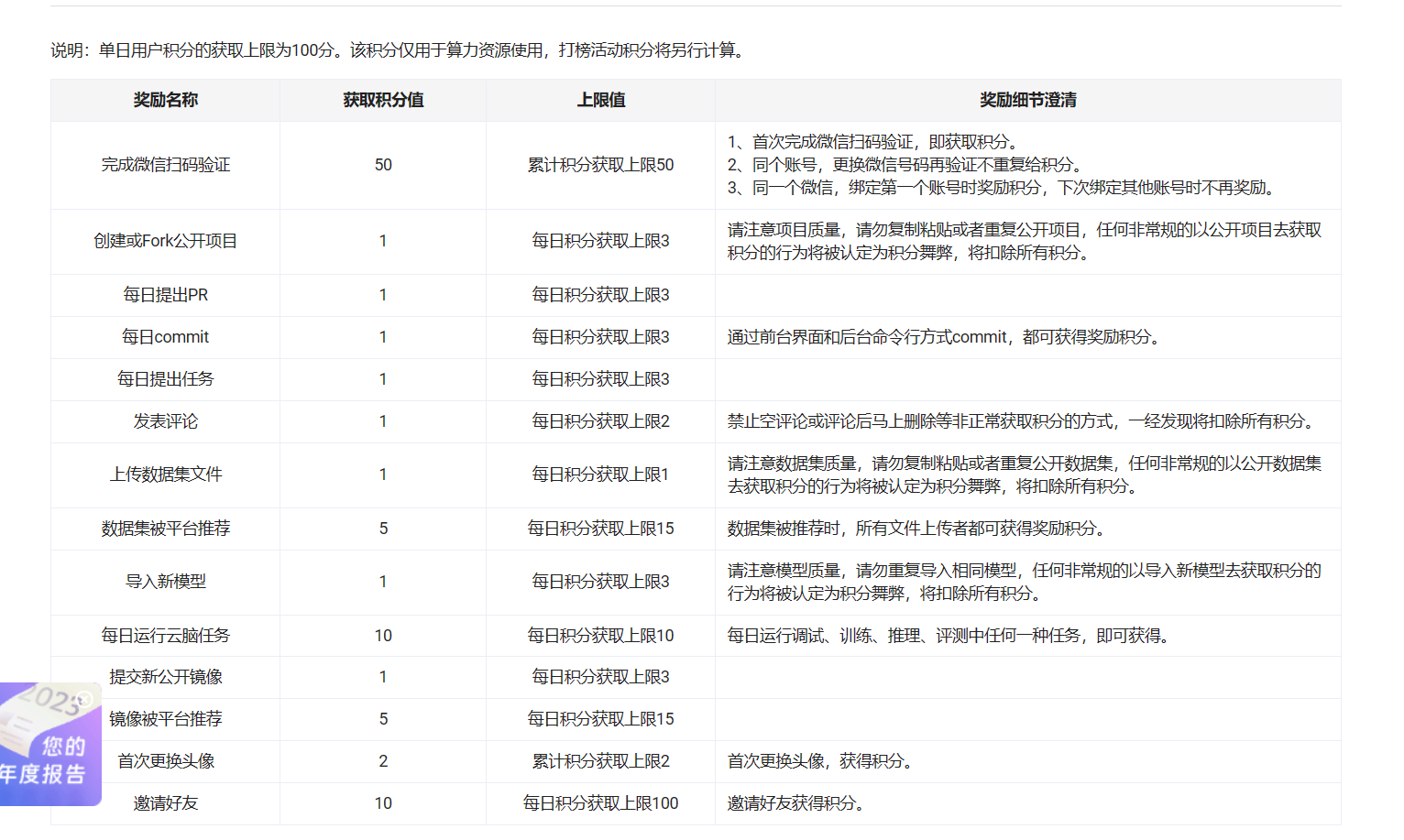Click the limit cell in 创建或Fork公开项目 row
Viewport: 1404px width, 840px height.
click(601, 241)
